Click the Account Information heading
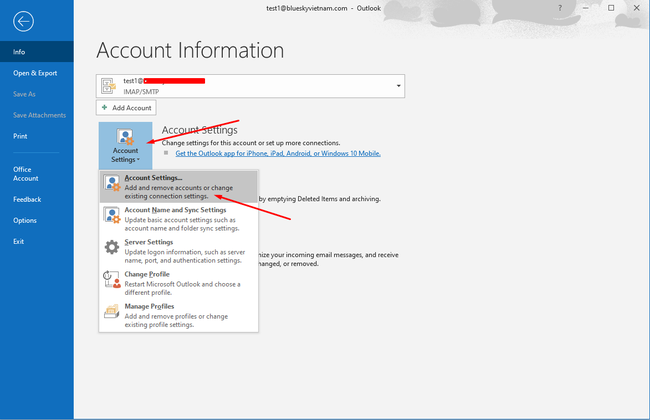 click(x=190, y=50)
